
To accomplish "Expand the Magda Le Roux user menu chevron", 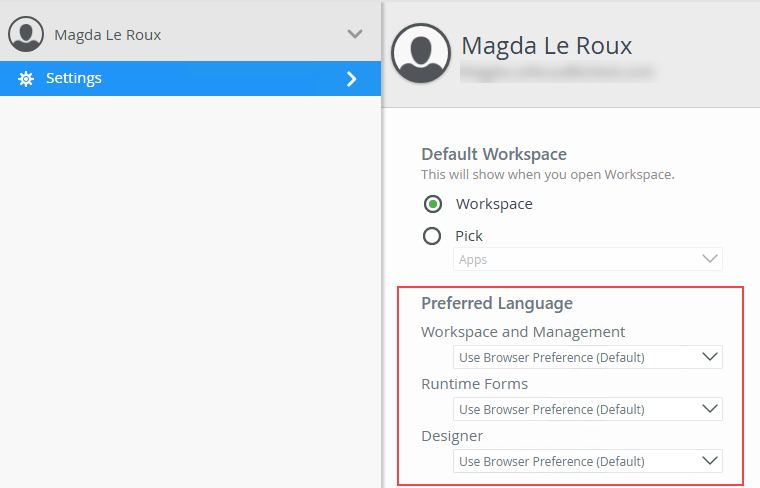I will point(354,34).
